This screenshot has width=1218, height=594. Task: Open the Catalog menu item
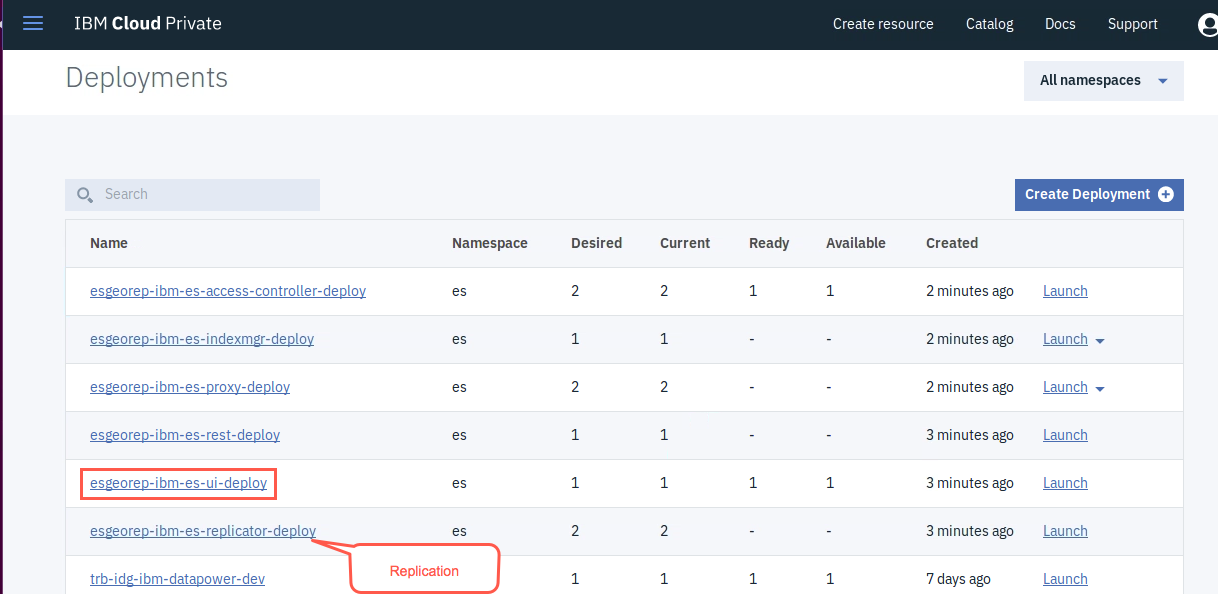[989, 24]
